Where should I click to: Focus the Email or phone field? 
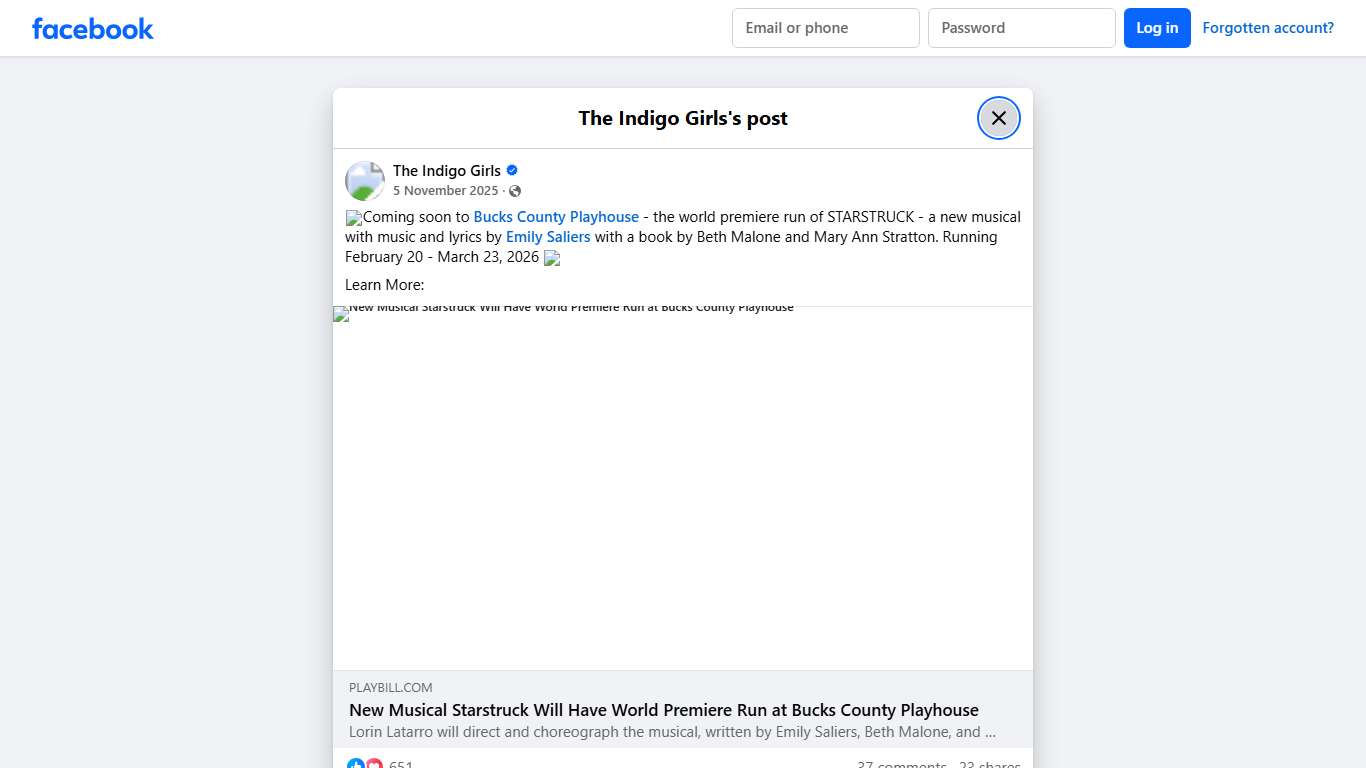[826, 28]
